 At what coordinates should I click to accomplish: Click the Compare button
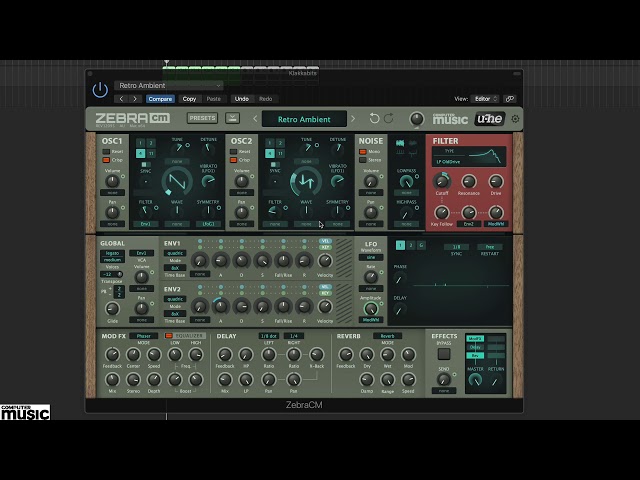click(160, 99)
